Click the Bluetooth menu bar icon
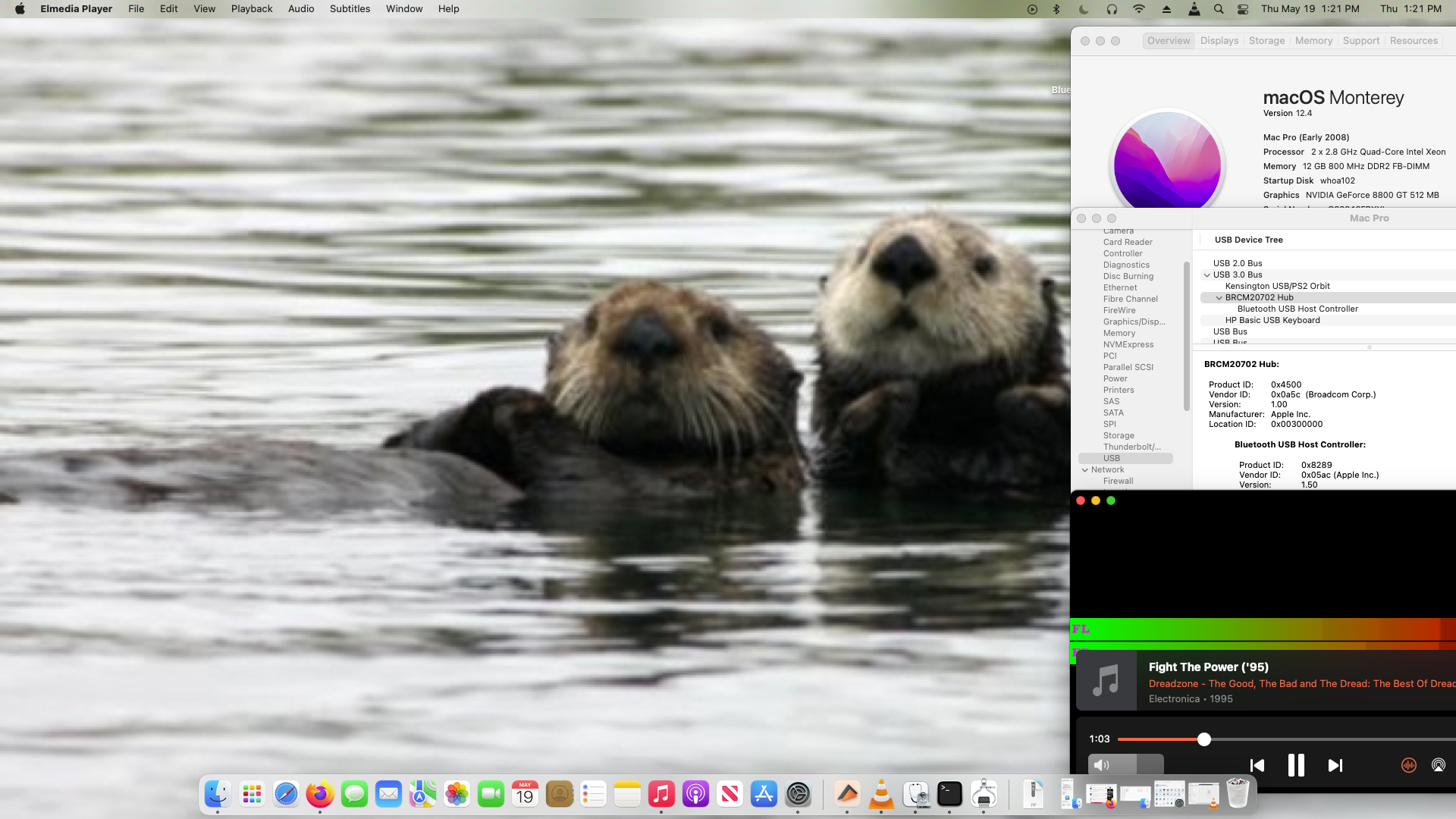 [1056, 9]
